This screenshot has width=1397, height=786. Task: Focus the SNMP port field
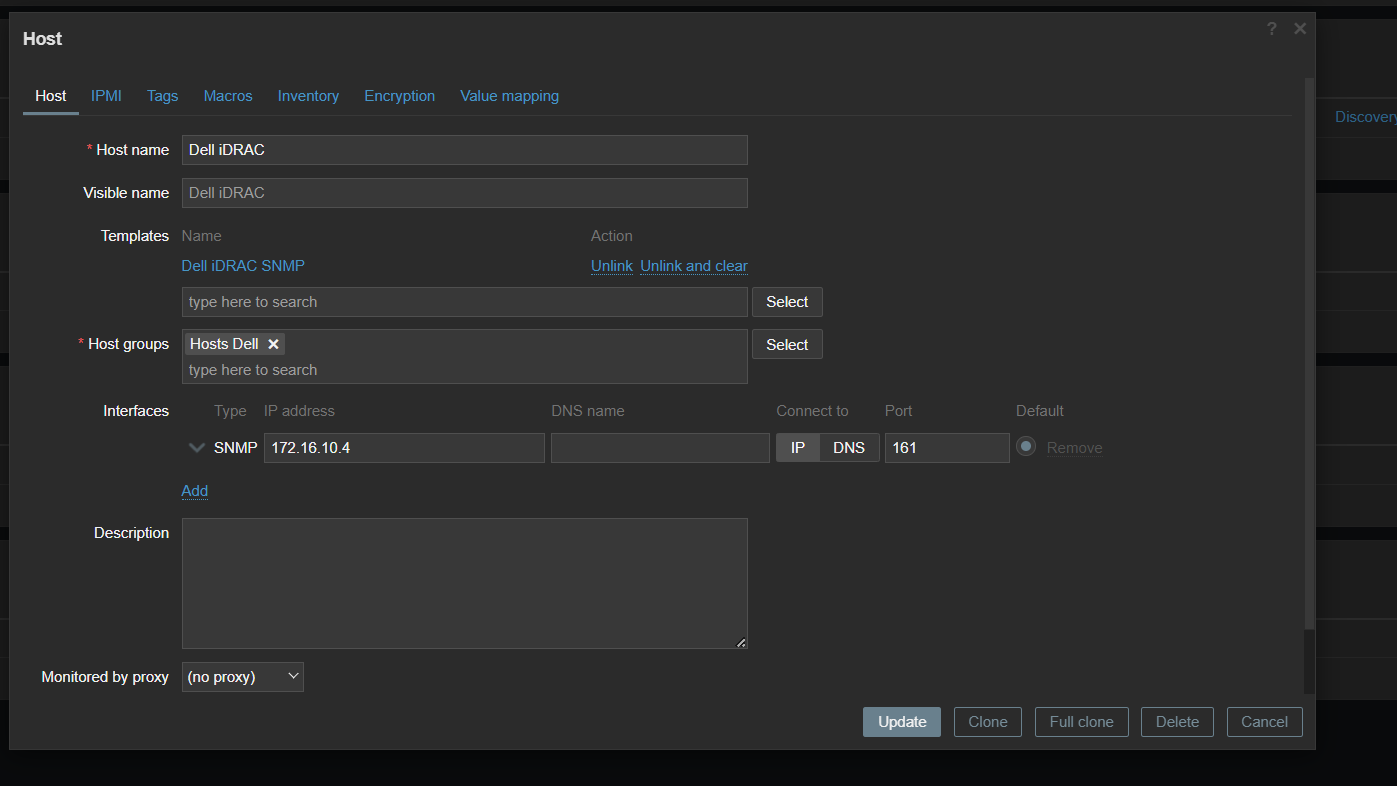tap(946, 448)
